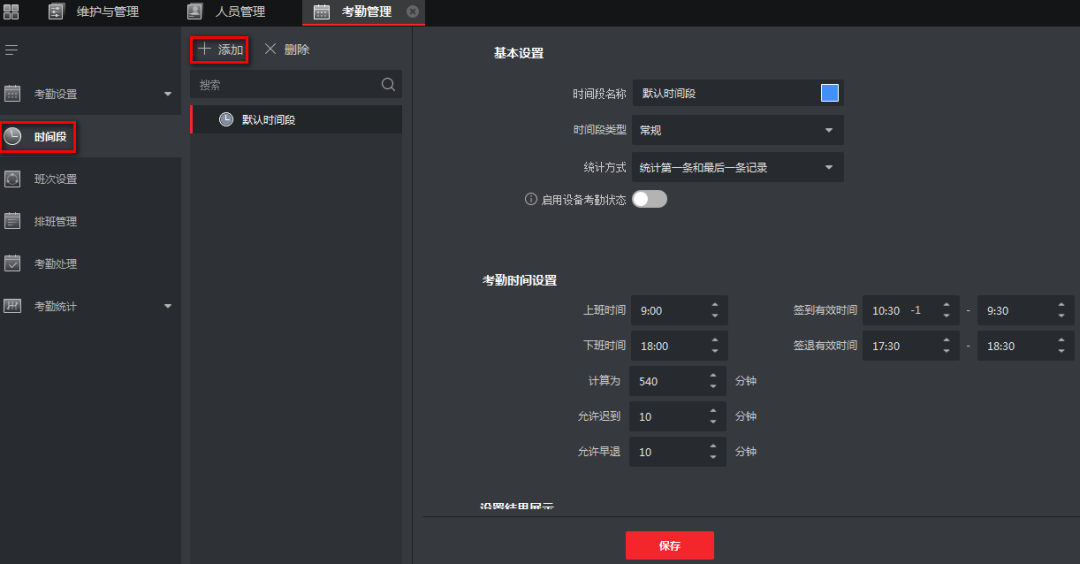
Task: Click the red 保存 button
Action: point(669,546)
